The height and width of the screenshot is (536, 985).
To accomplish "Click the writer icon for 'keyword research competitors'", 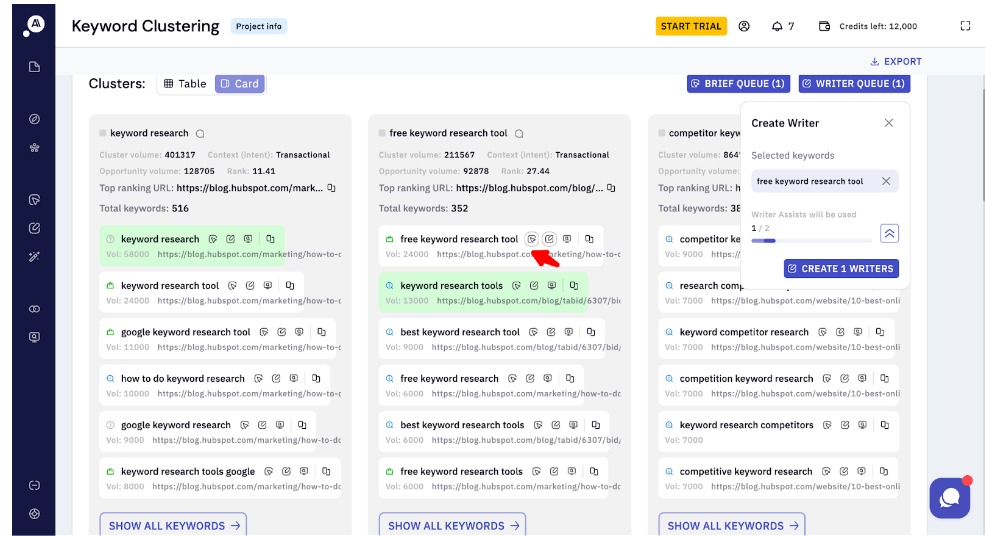I will point(845,425).
